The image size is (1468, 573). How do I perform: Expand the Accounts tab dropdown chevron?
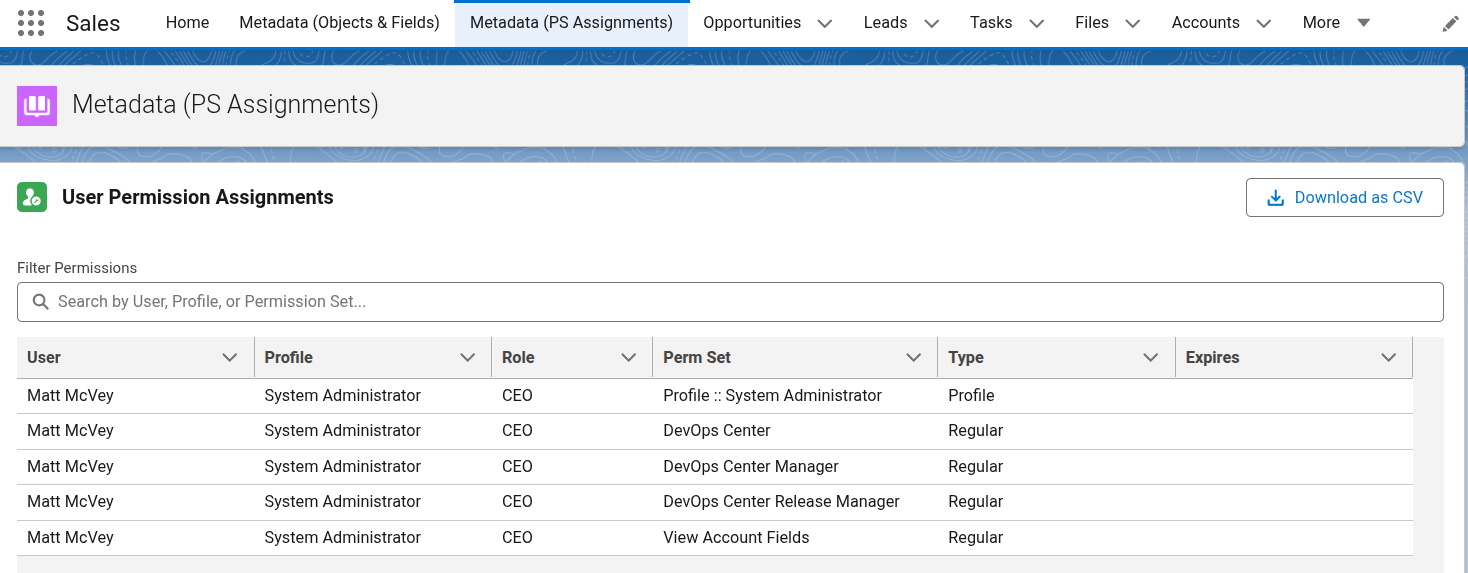1263,23
